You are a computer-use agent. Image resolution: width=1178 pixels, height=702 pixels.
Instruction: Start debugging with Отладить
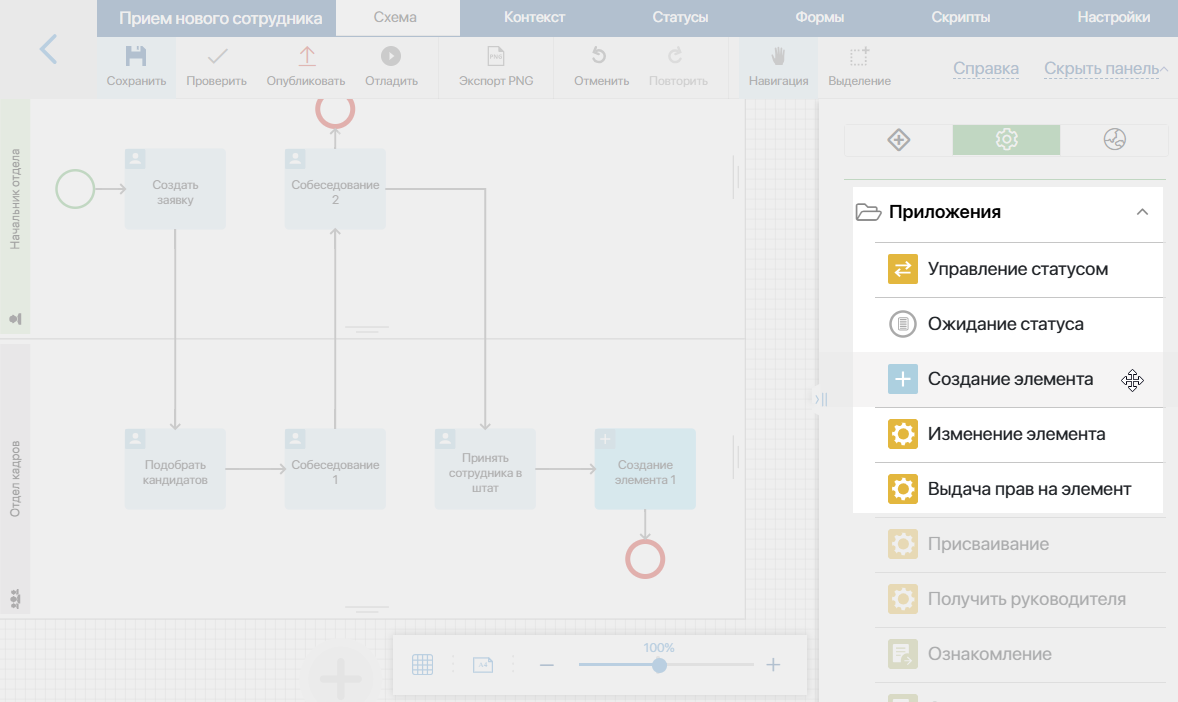click(391, 66)
